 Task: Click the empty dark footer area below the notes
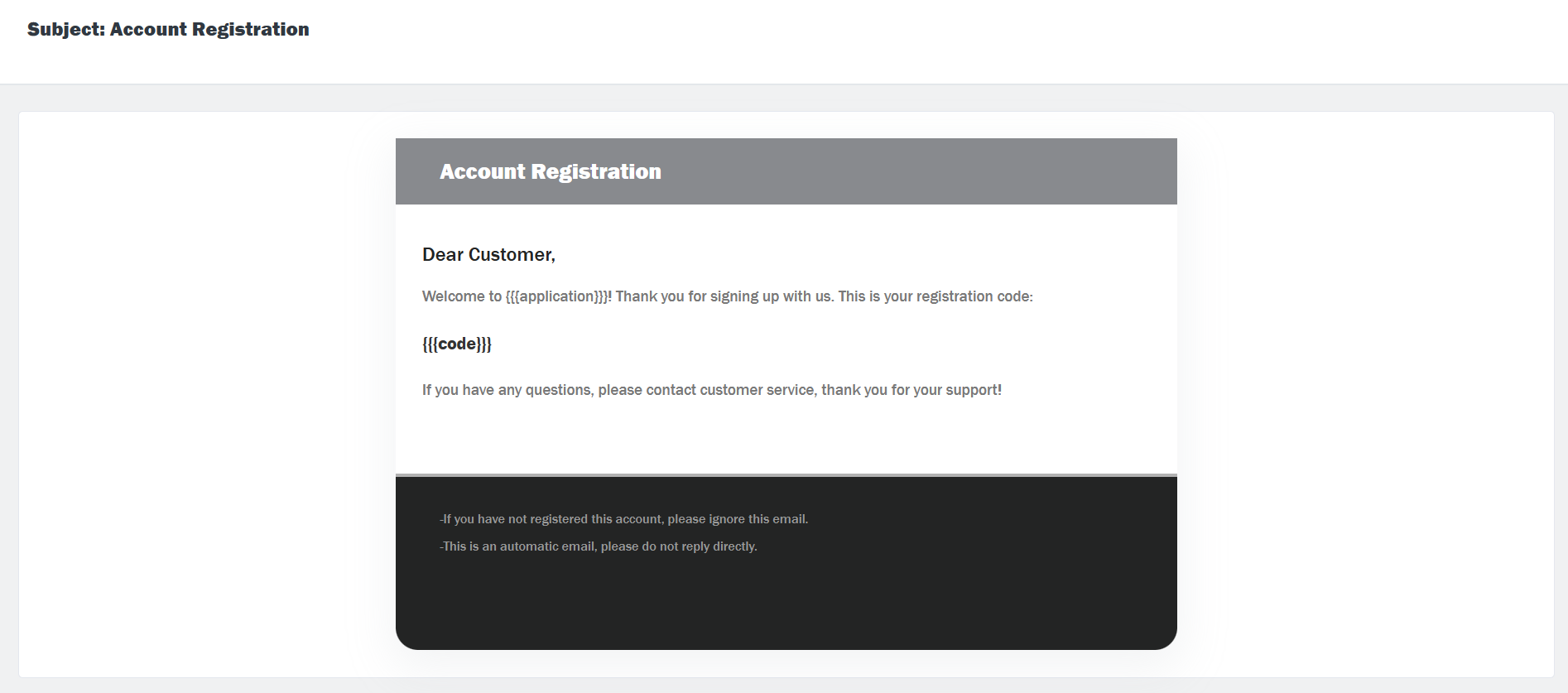point(786,604)
